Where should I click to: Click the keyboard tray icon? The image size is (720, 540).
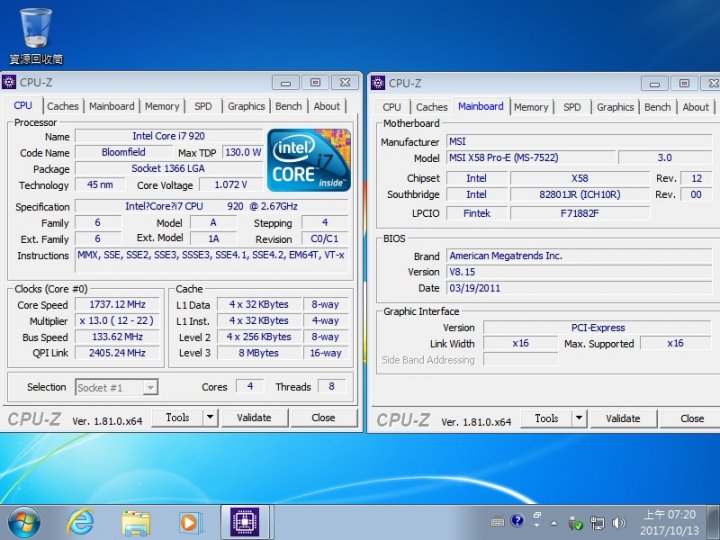click(497, 522)
